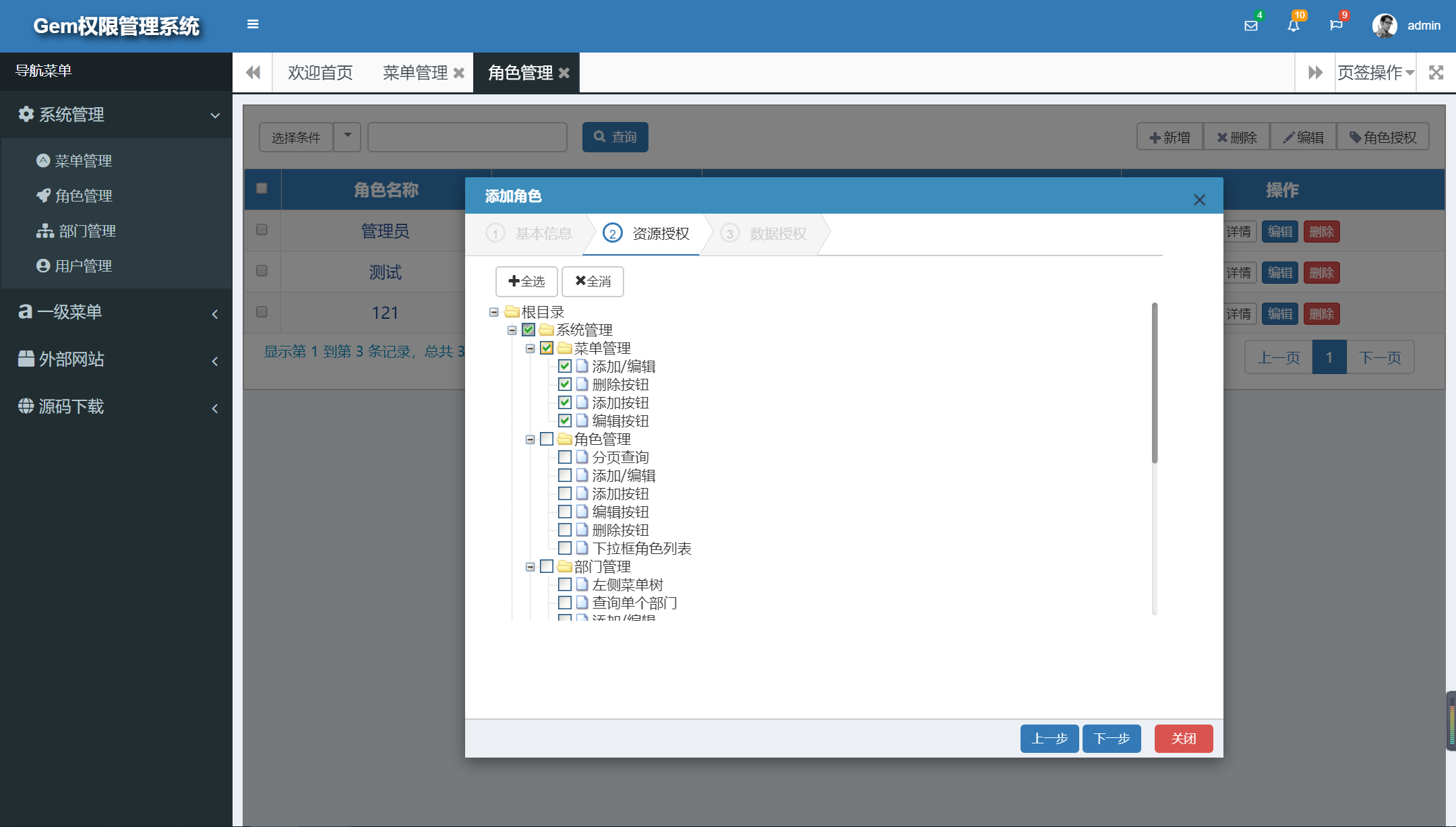This screenshot has height=827, width=1456.
Task: Enable the 分页查询 permission checkbox
Action: [x=565, y=457]
